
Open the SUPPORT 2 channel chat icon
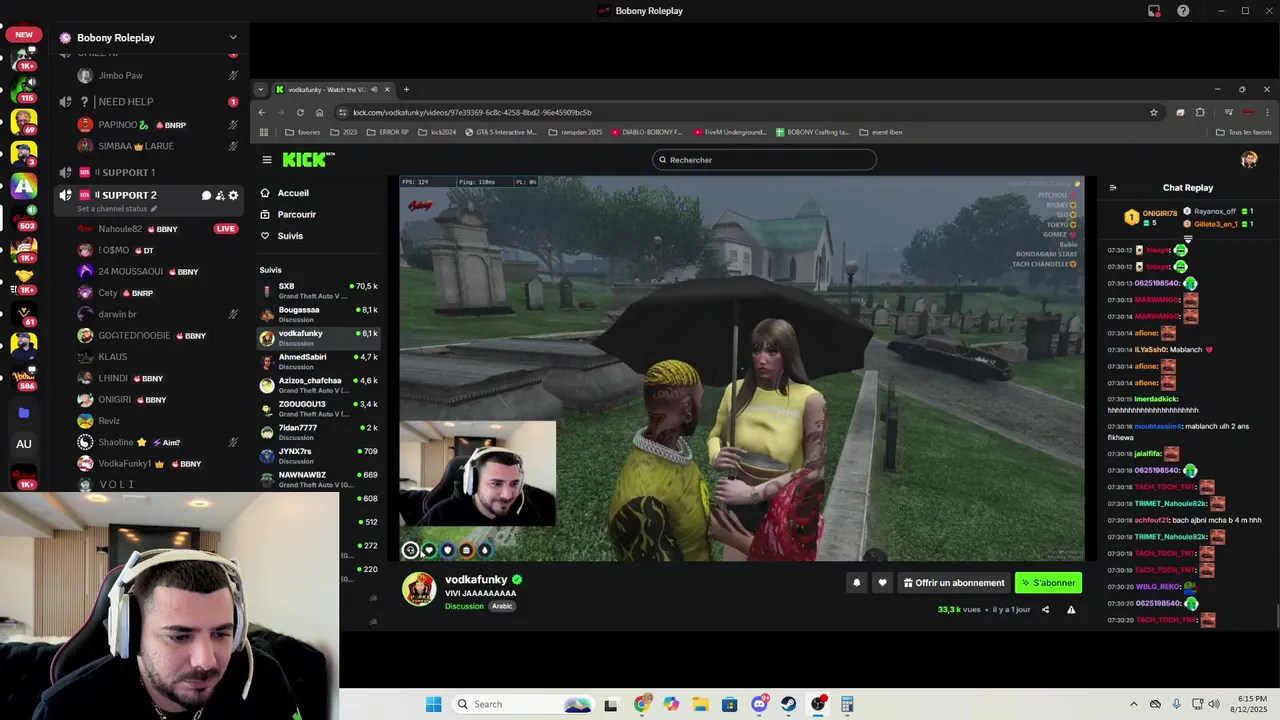(x=206, y=195)
